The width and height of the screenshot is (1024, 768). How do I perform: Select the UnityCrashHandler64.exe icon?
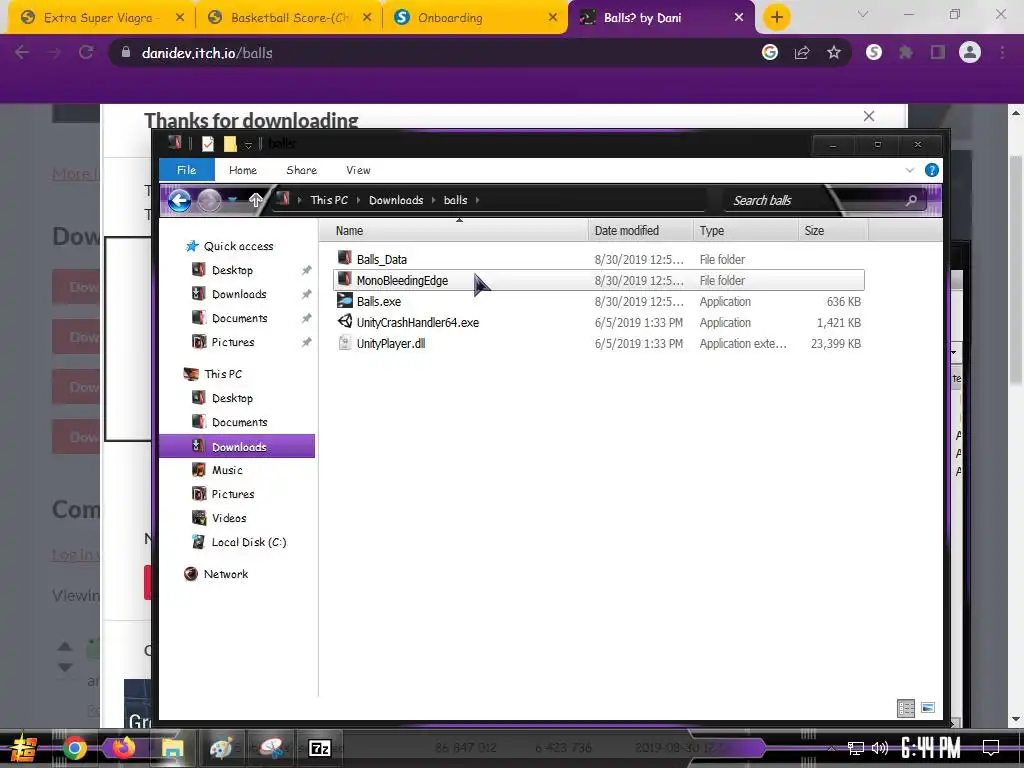coord(345,322)
